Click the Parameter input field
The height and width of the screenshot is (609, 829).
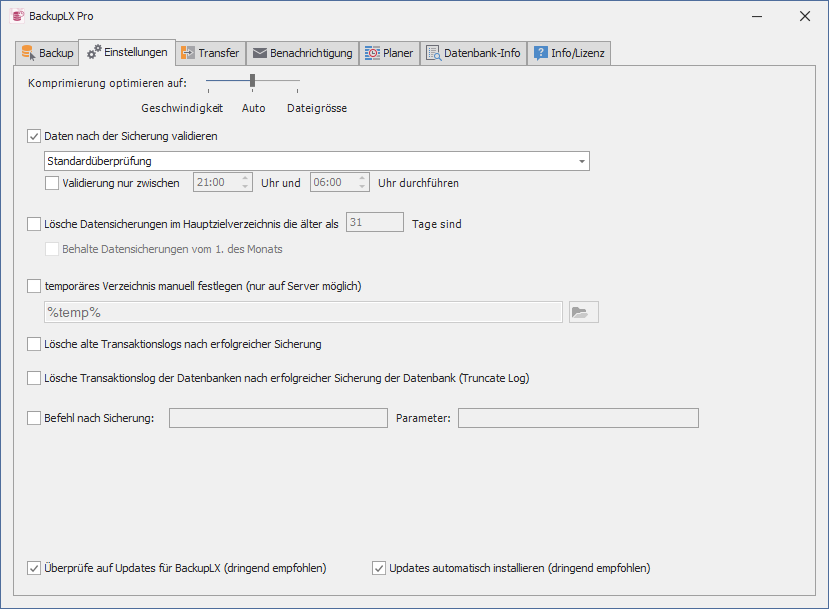point(577,418)
